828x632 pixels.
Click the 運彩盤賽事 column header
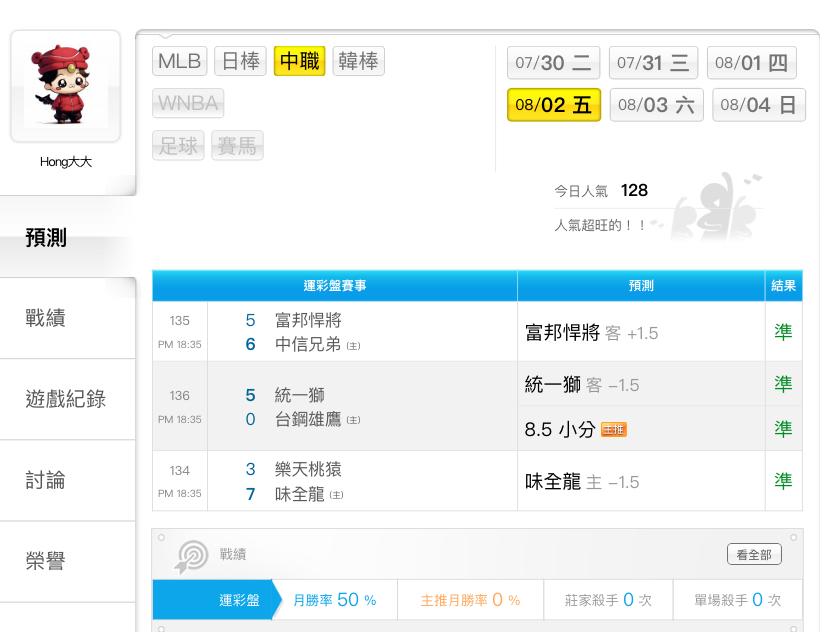click(x=335, y=286)
